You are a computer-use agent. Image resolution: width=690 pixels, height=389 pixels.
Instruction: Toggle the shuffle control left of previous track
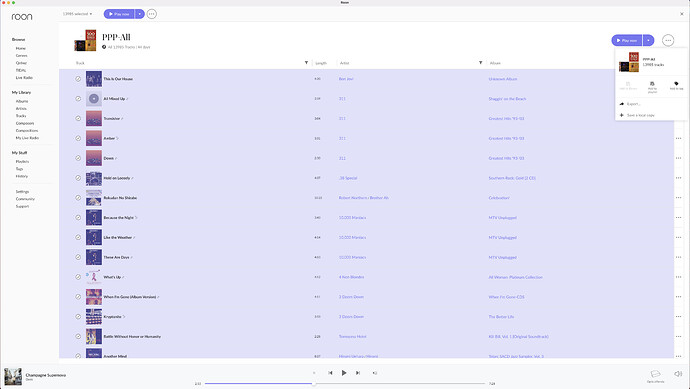(x=314, y=373)
